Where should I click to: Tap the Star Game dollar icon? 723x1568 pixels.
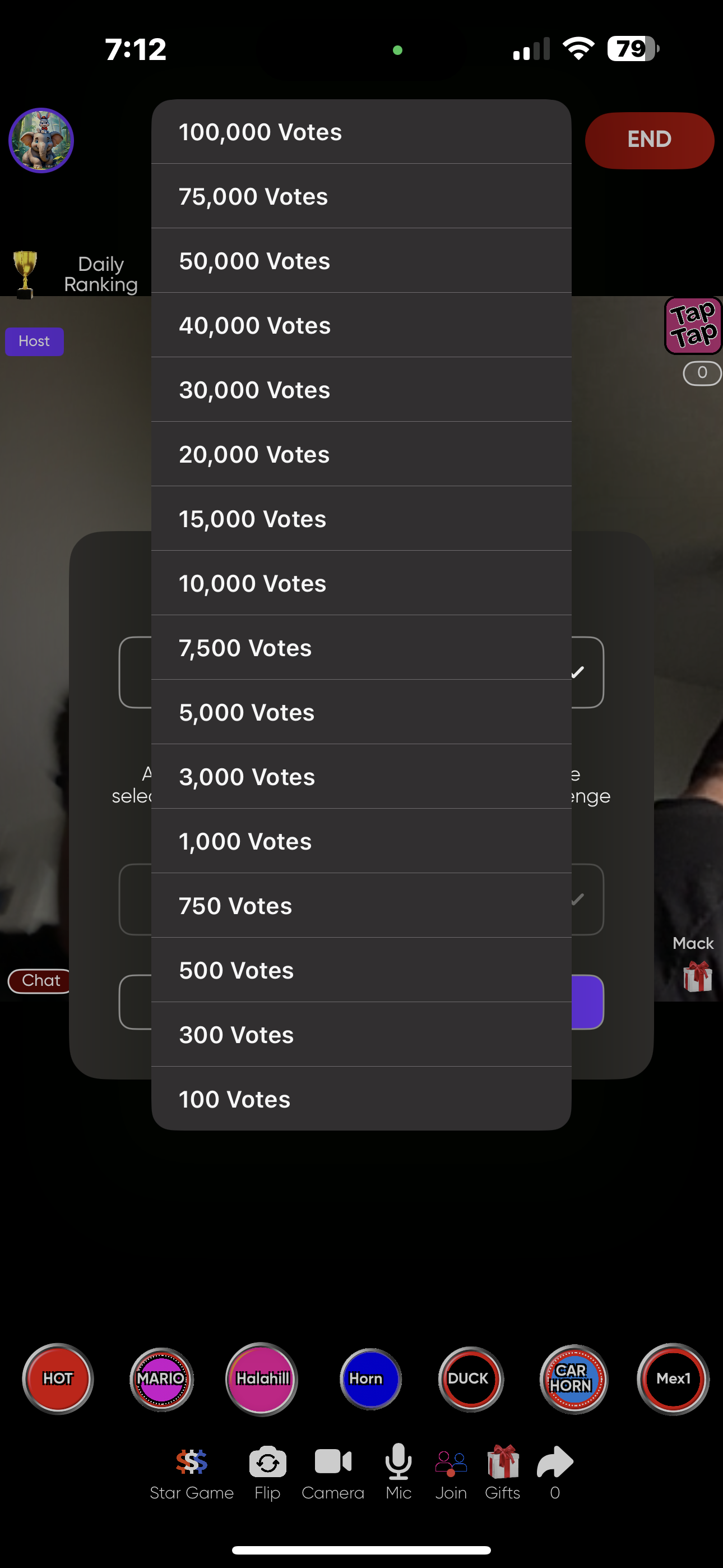pos(192,1462)
